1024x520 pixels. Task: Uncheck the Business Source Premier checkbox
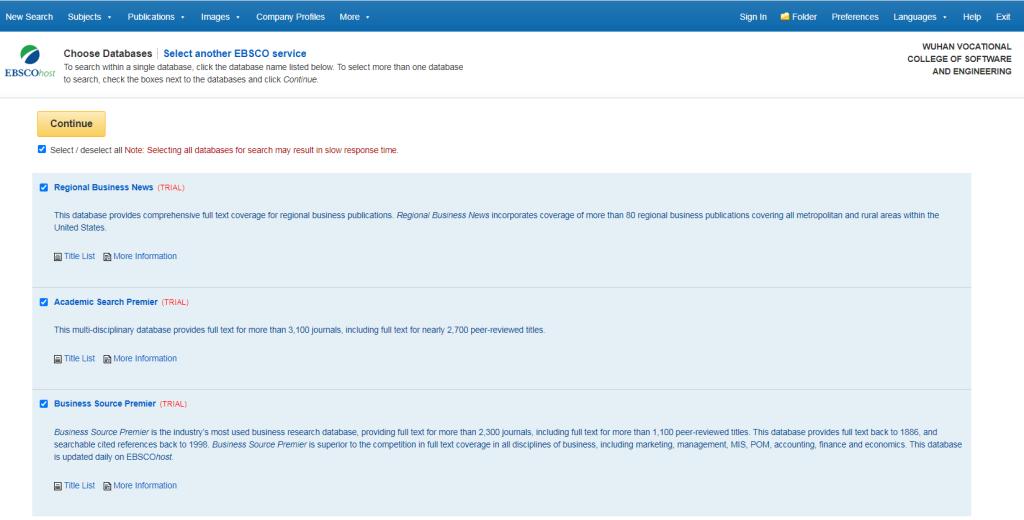(x=43, y=404)
